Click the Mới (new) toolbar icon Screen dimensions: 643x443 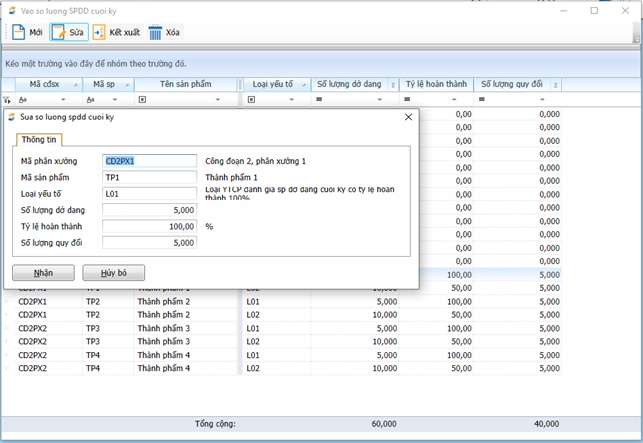(x=18, y=32)
